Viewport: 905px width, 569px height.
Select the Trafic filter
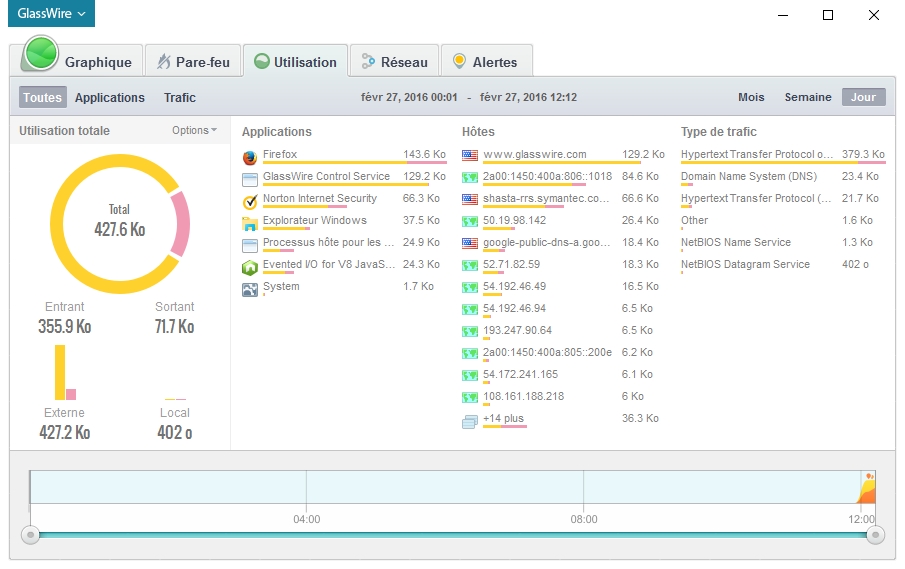179,97
